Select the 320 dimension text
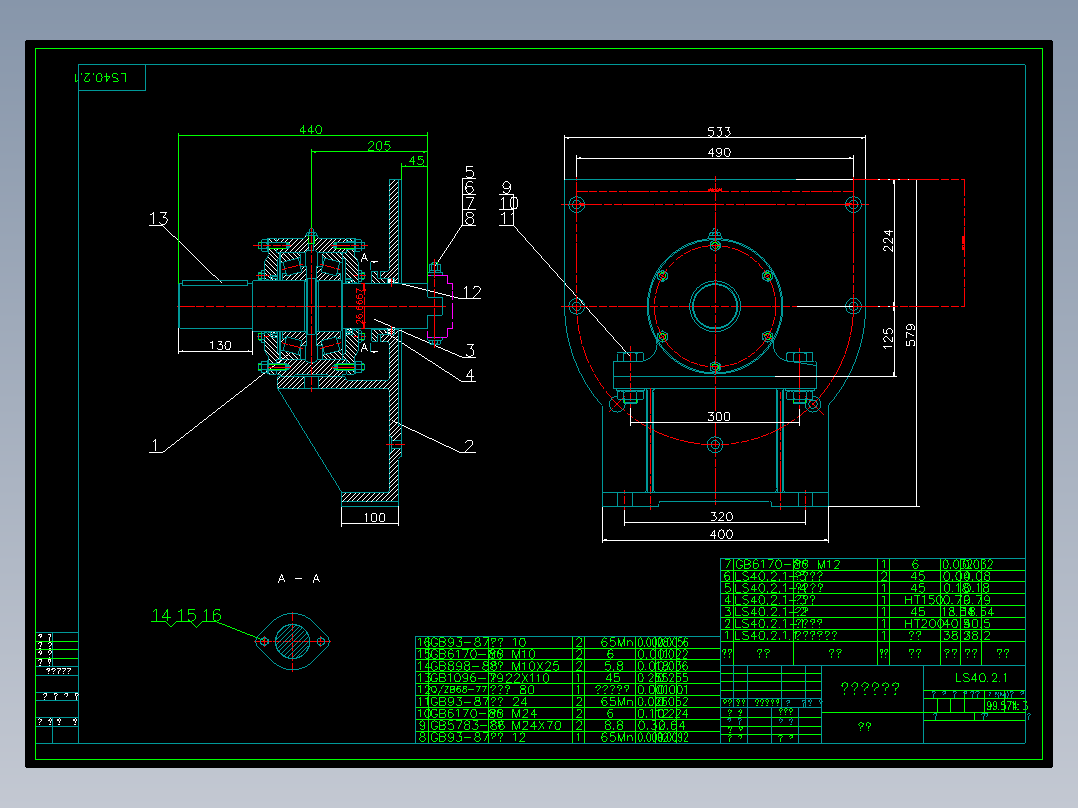This screenshot has height=808, width=1078. (x=721, y=516)
